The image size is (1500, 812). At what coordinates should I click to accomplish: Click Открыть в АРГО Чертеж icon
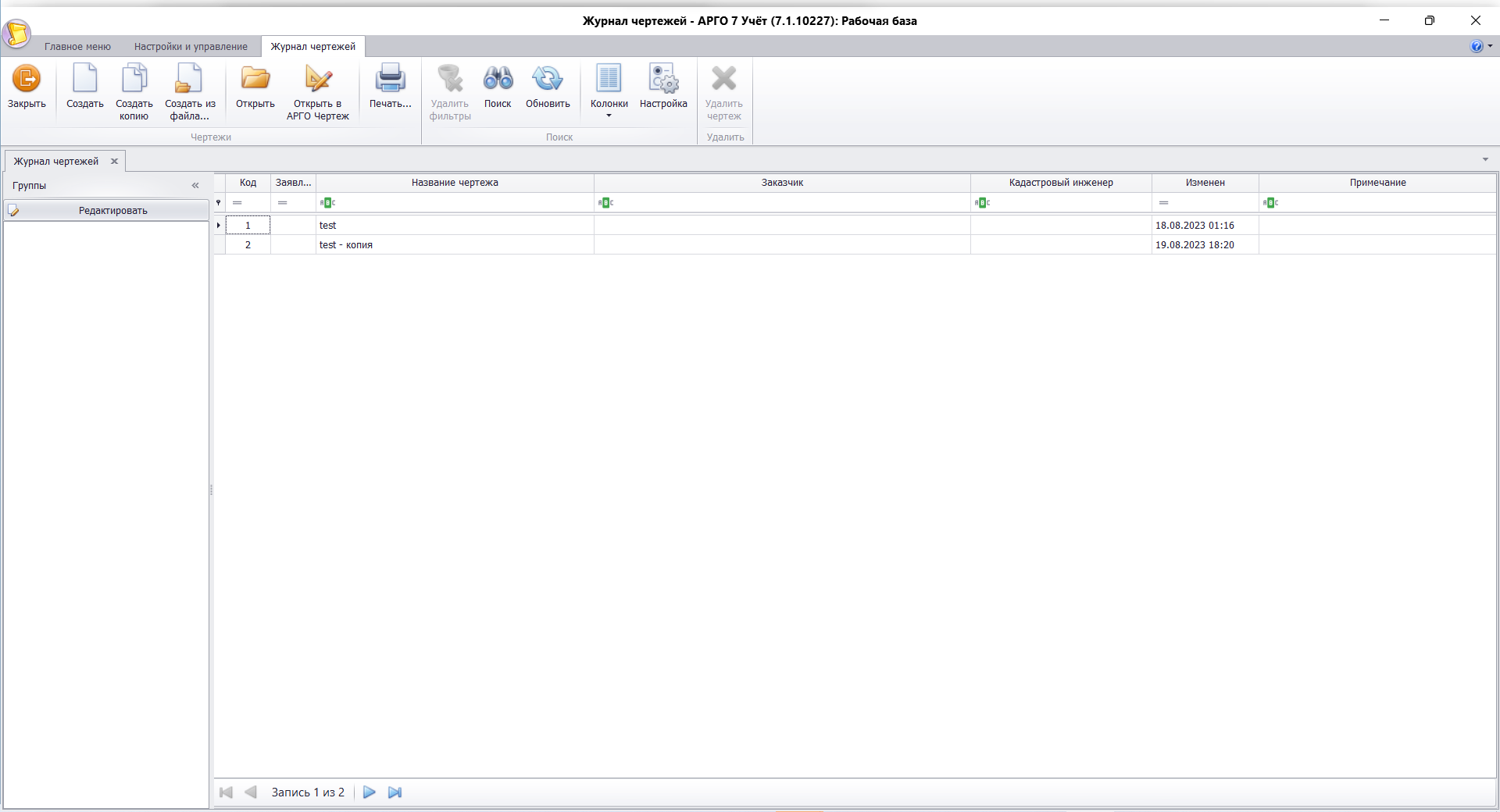click(x=318, y=79)
